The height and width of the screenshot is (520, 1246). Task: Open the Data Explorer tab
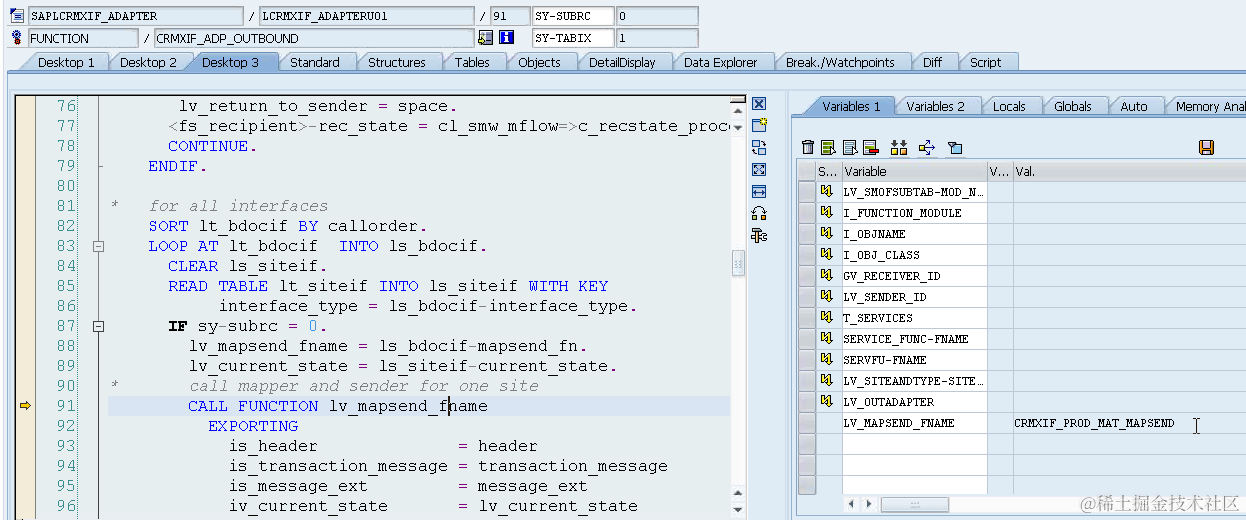click(x=721, y=62)
